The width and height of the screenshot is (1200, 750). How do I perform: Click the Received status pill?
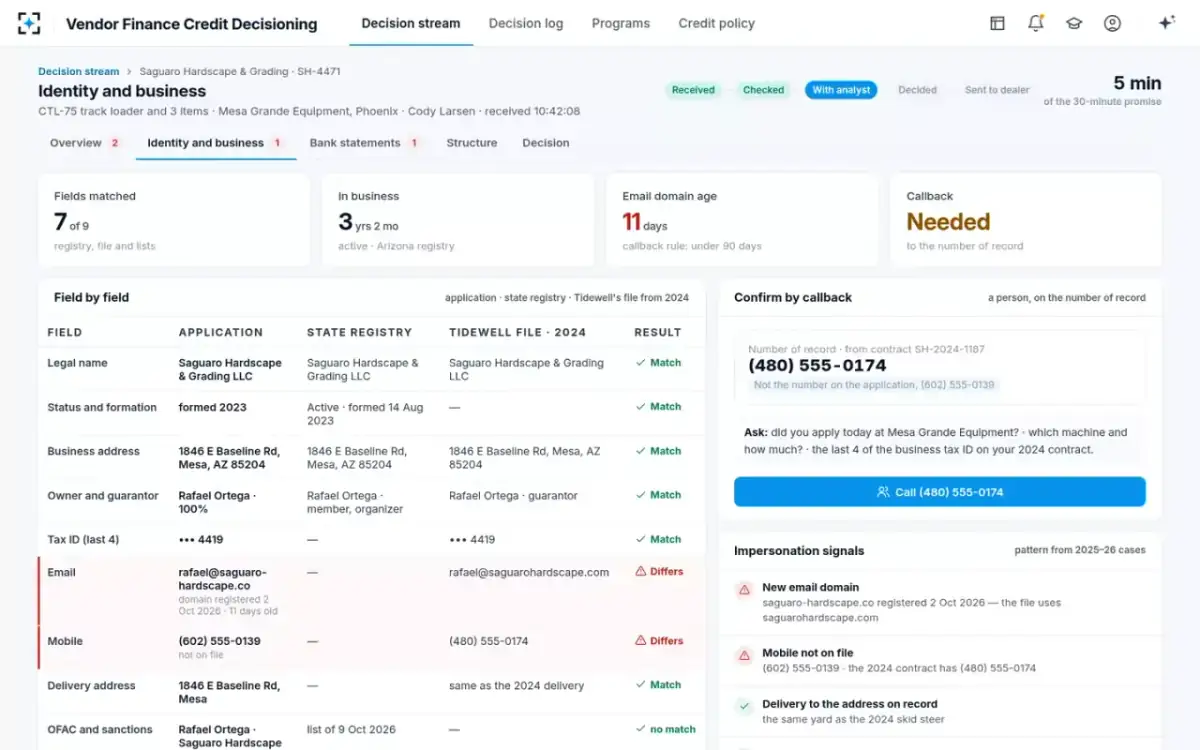tap(693, 90)
